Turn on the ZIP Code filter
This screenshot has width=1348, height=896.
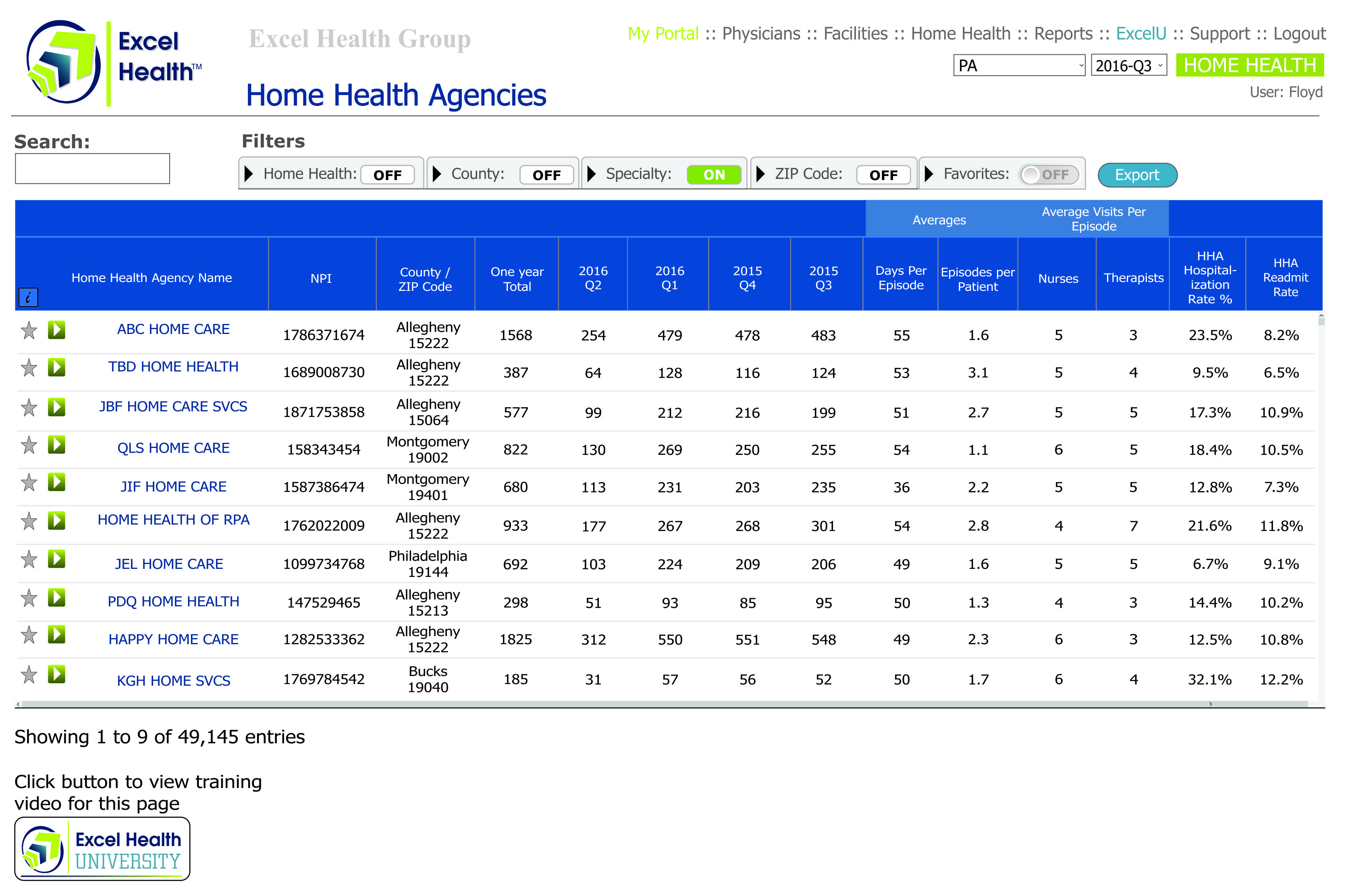tap(883, 175)
